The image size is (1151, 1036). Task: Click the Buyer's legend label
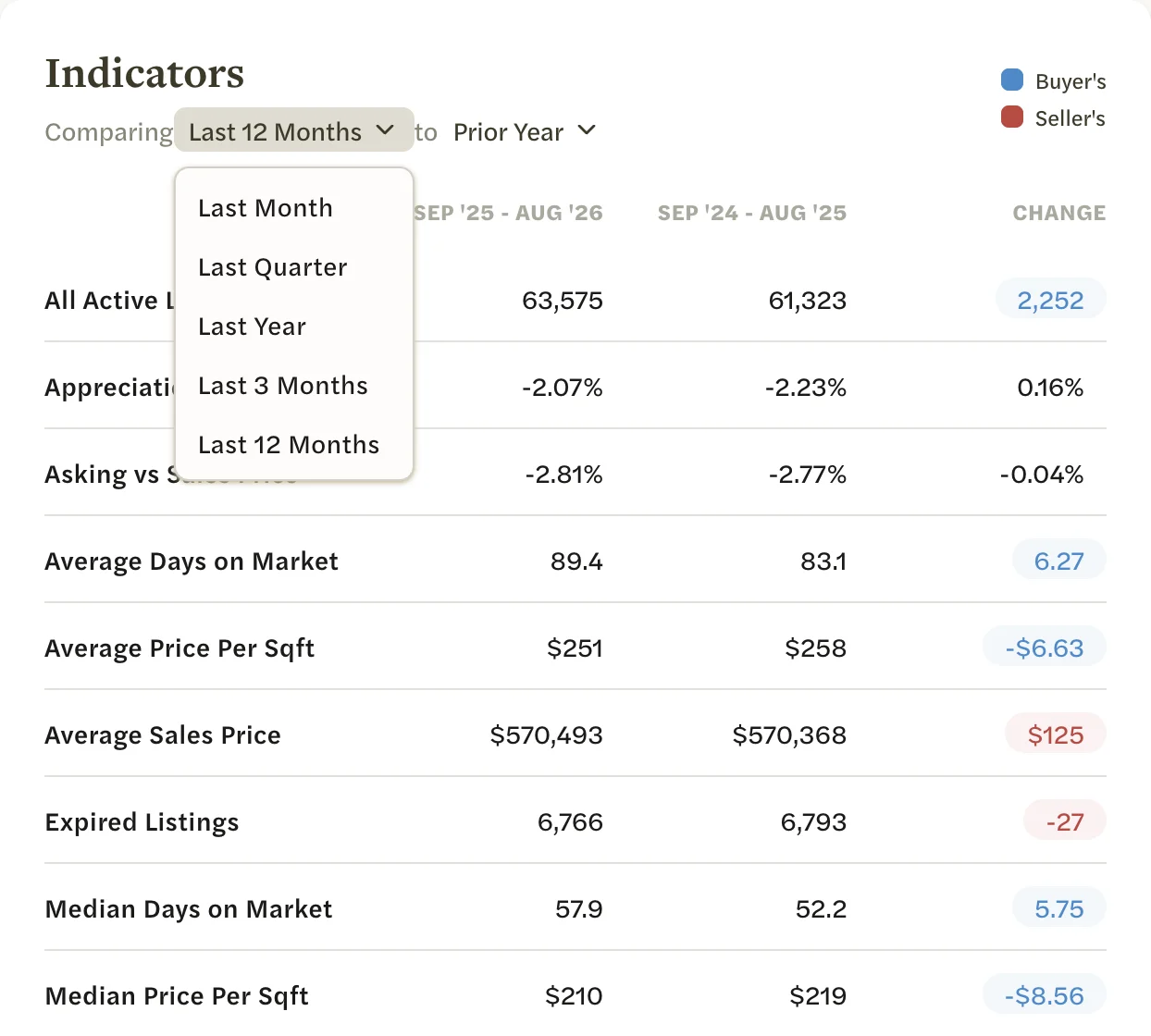(1071, 81)
